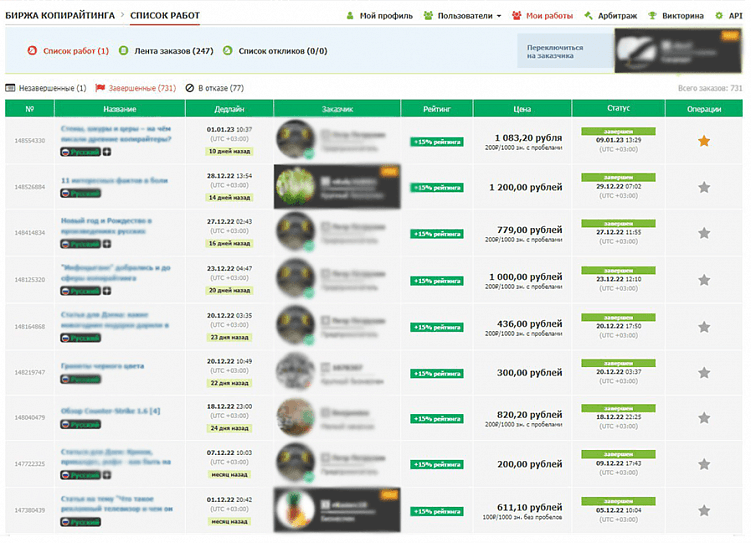
Task: Open title of order 148526884
Action: click(114, 181)
